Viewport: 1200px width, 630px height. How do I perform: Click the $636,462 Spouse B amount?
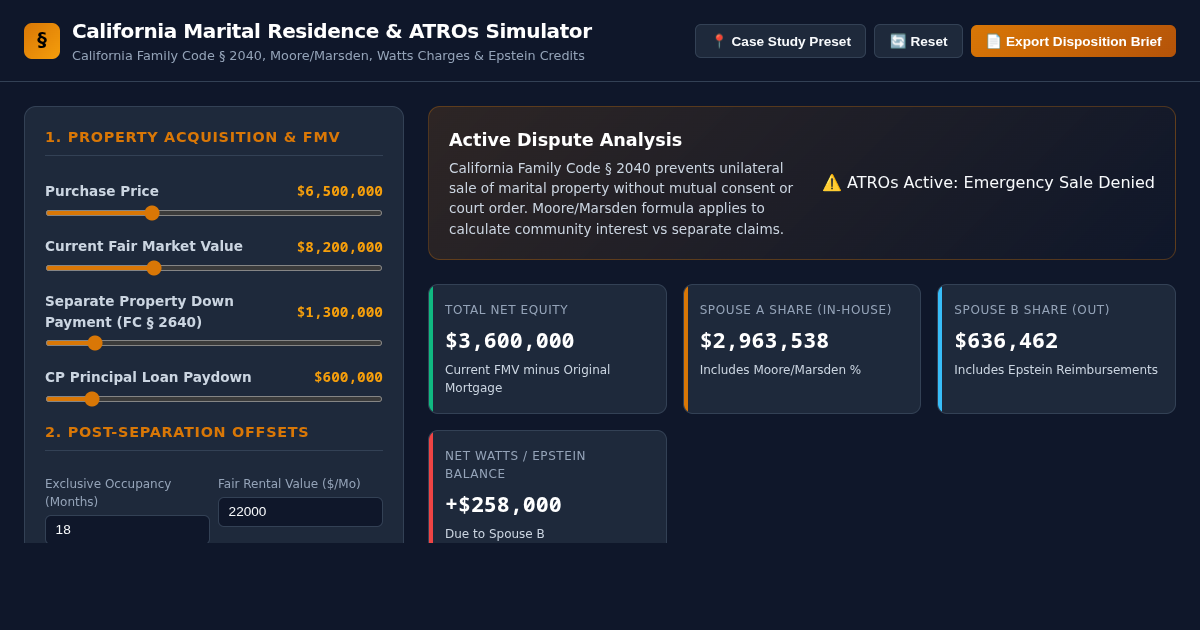[x=1006, y=341]
